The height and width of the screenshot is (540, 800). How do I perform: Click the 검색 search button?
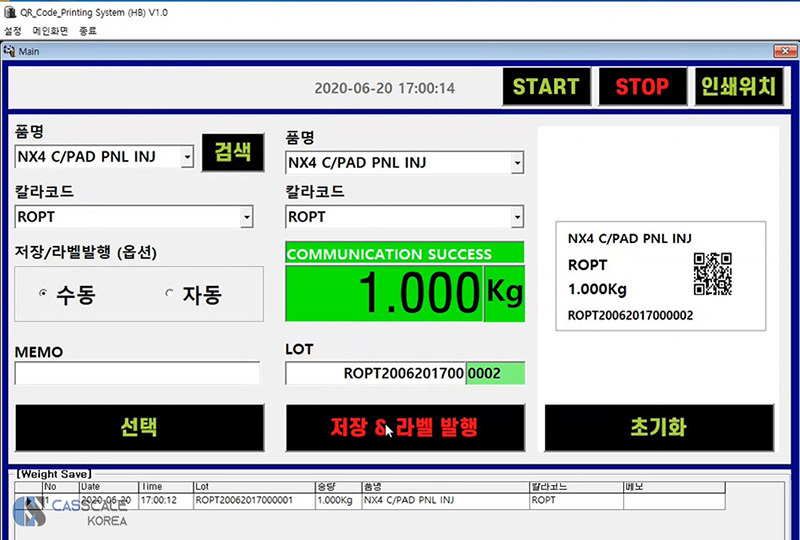tap(232, 153)
